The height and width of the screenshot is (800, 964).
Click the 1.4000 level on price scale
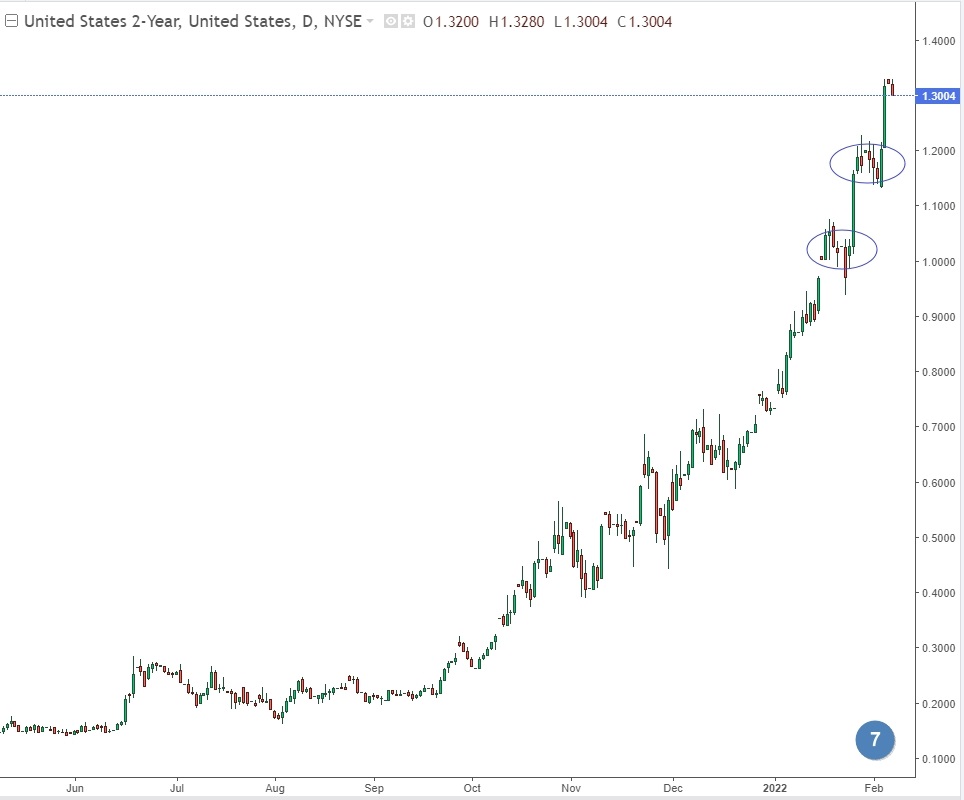tap(938, 41)
